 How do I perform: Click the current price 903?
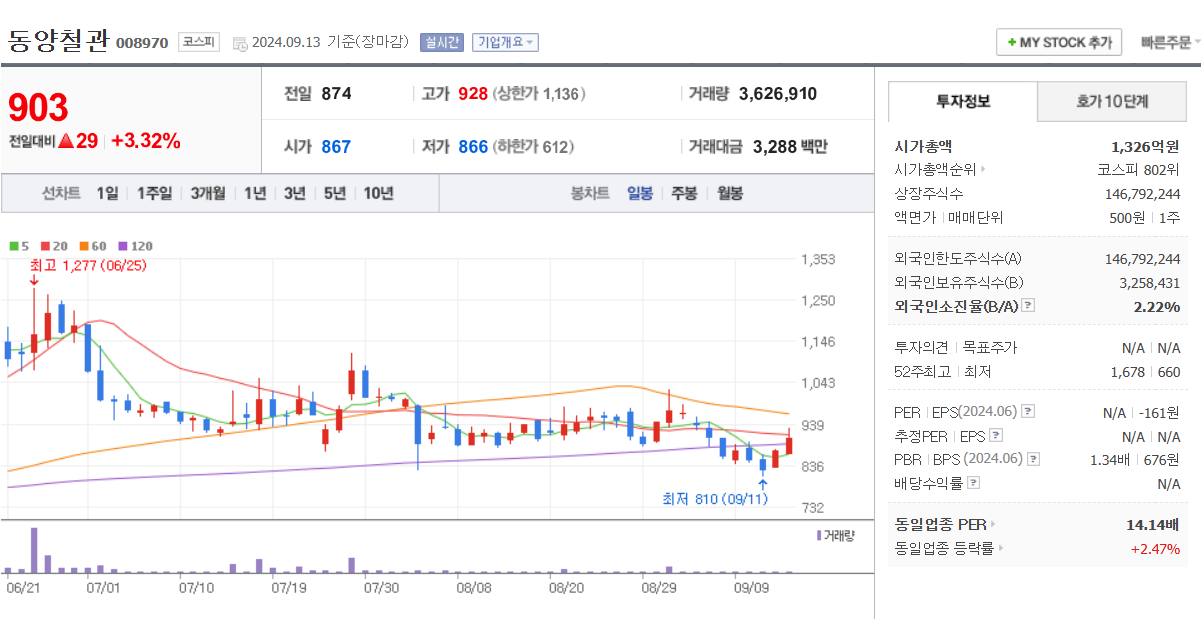point(39,108)
